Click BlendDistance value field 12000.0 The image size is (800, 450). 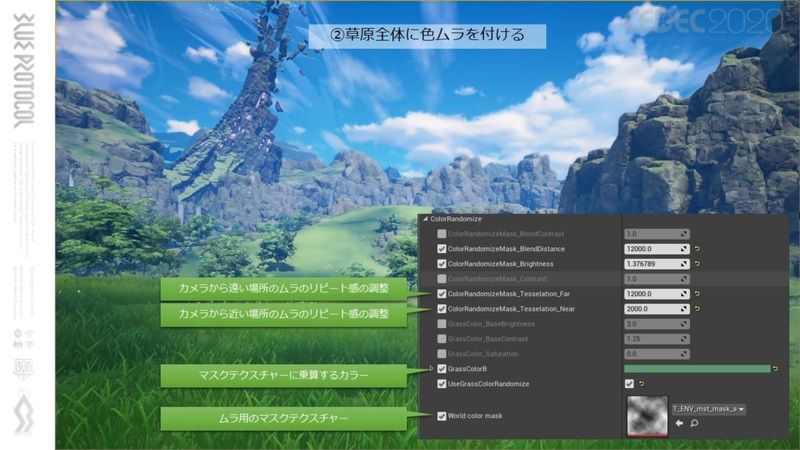pyautogui.click(x=657, y=249)
